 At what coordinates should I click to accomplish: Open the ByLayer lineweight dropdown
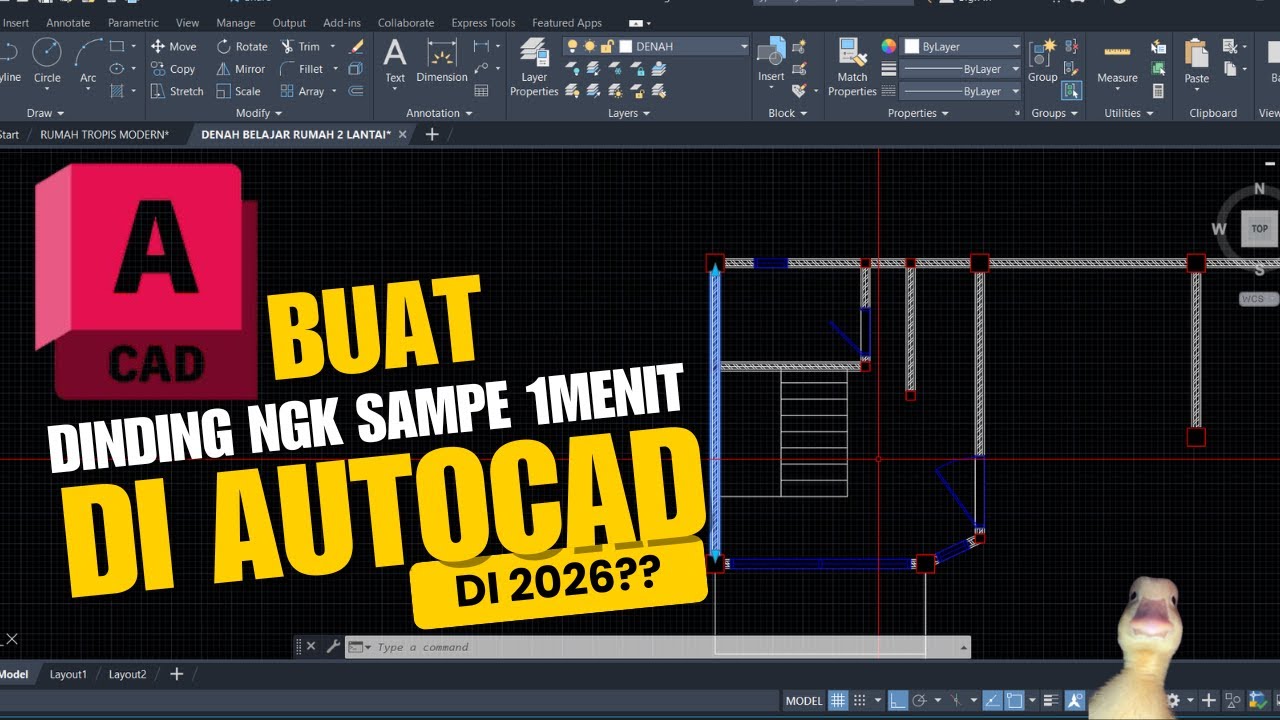[x=961, y=69]
